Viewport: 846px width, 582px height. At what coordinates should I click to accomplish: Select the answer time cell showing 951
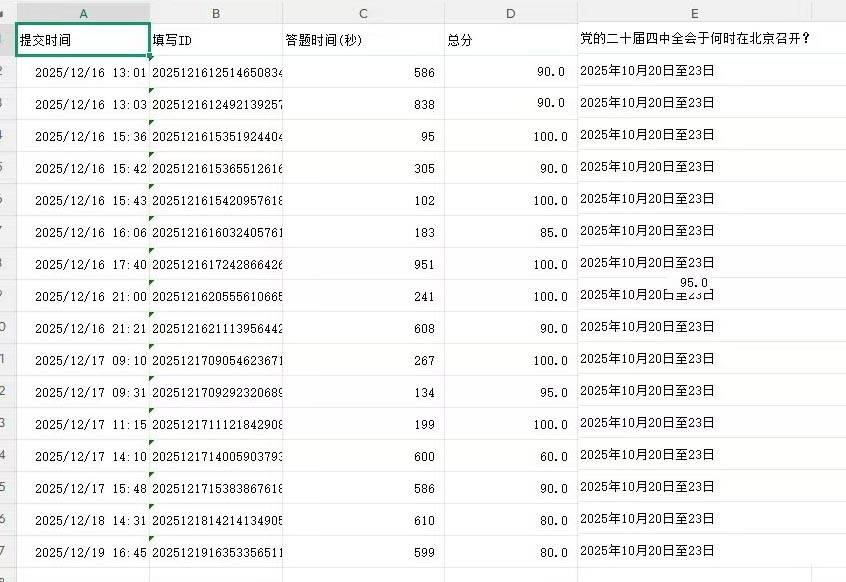coord(363,265)
